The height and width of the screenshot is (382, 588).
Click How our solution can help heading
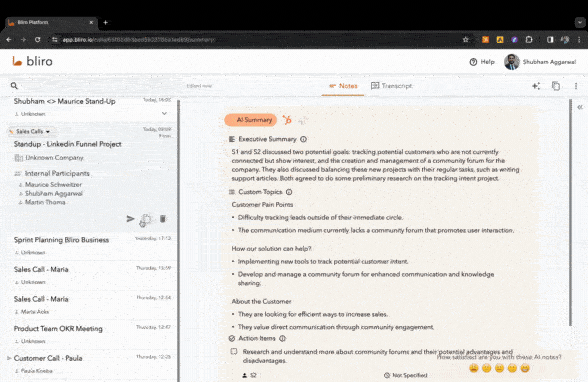point(272,249)
